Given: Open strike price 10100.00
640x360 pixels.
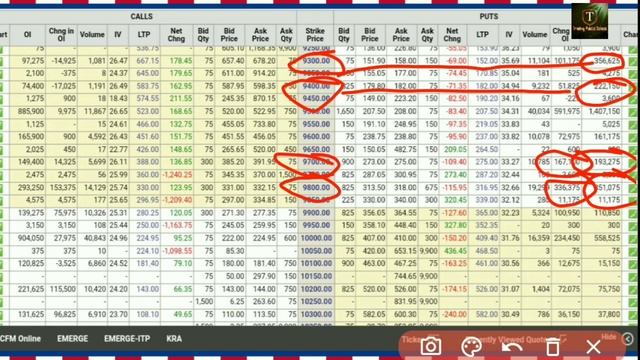Looking at the screenshot, I should (316, 264).
